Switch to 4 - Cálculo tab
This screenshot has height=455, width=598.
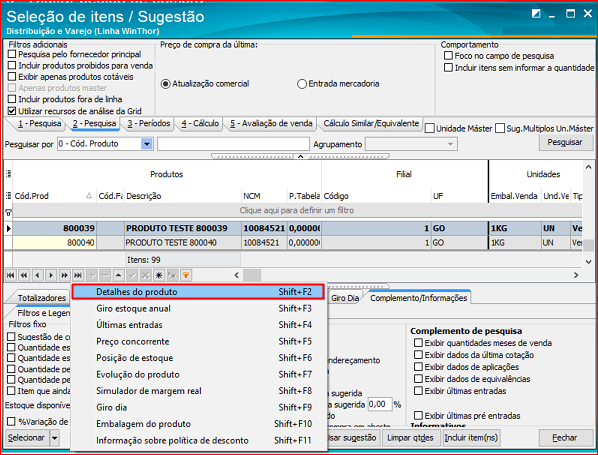pyautogui.click(x=200, y=124)
